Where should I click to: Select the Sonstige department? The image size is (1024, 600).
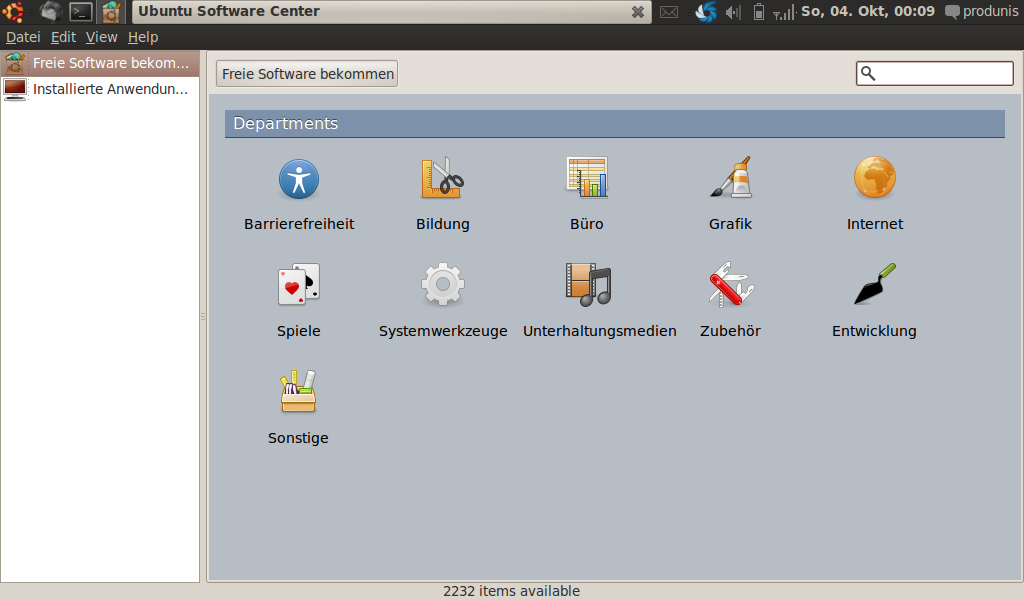298,408
